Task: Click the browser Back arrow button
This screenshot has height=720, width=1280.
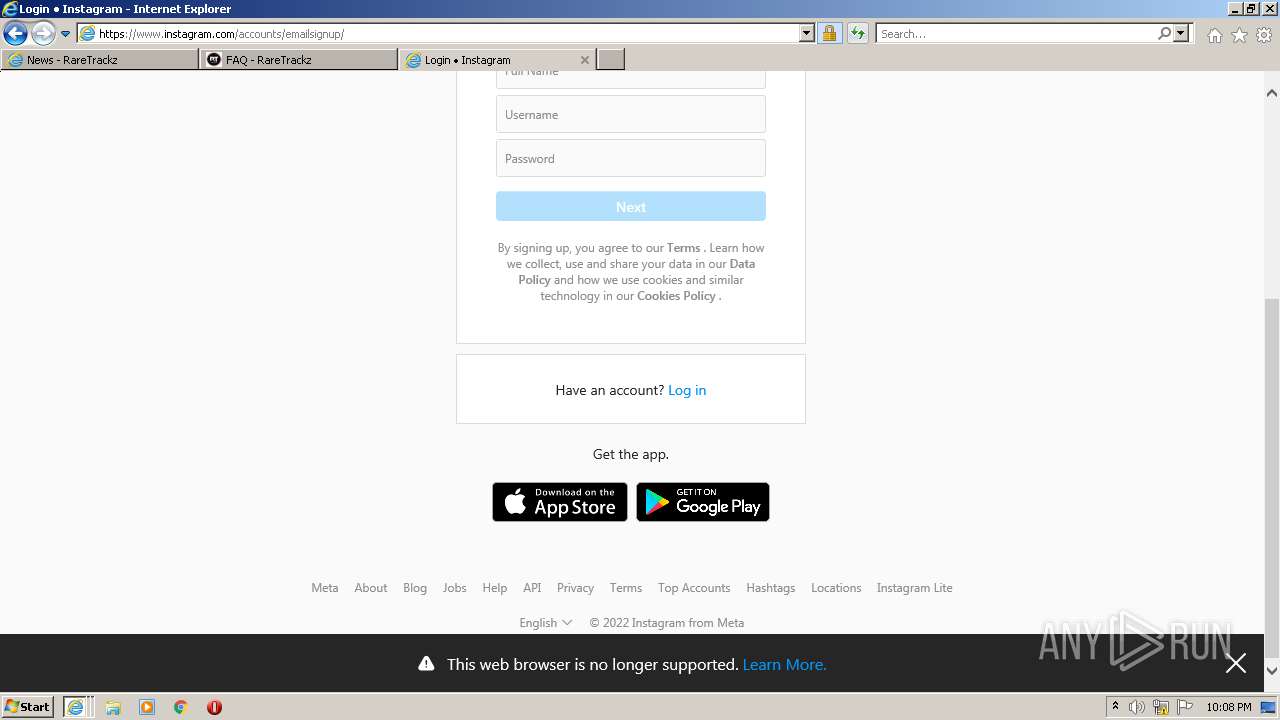Action: 15,34
